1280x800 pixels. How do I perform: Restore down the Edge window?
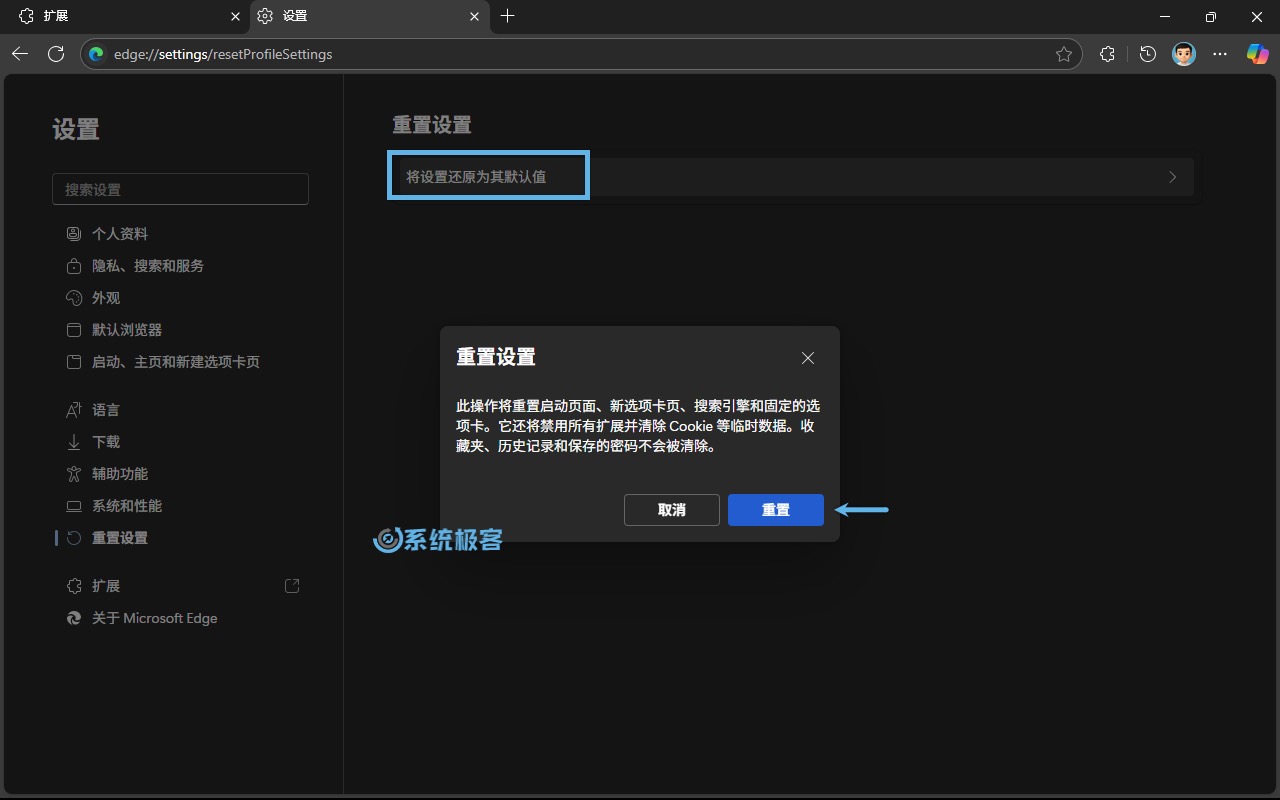1210,16
